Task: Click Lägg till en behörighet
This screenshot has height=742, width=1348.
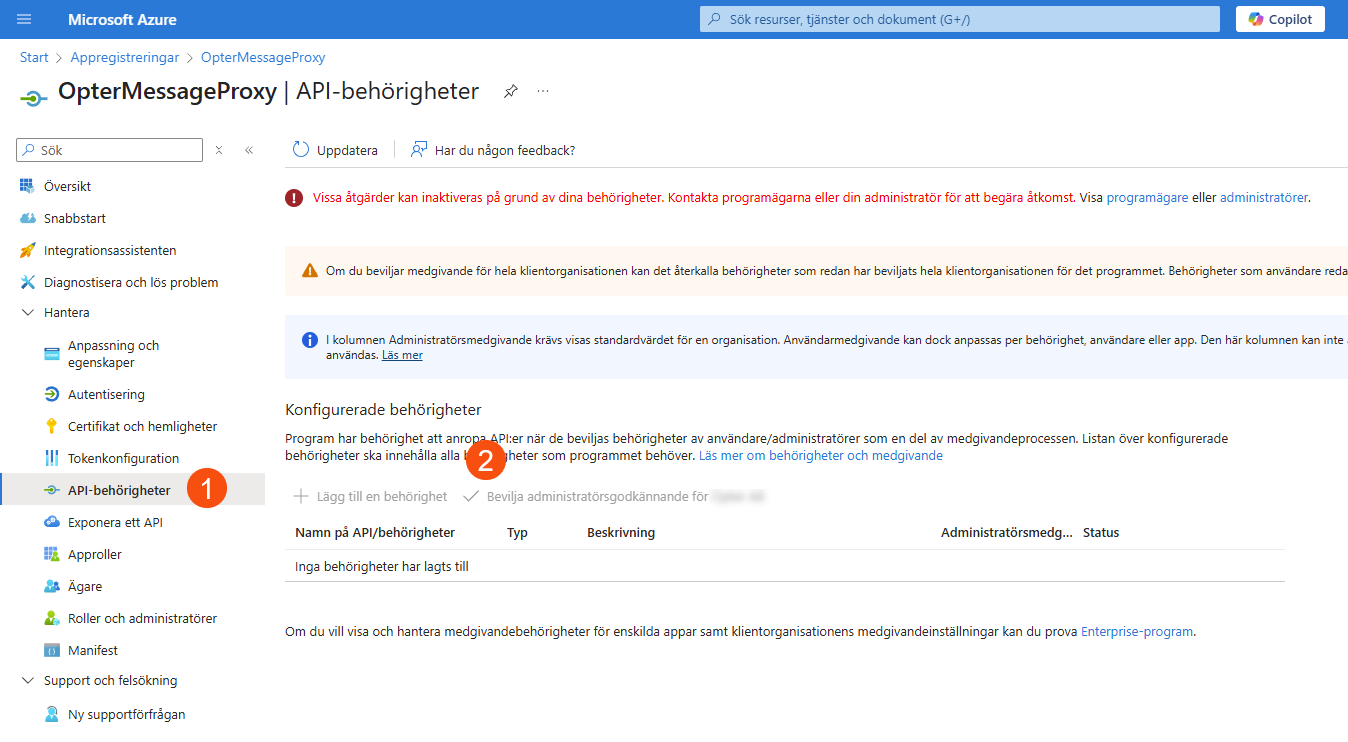Action: (x=370, y=496)
